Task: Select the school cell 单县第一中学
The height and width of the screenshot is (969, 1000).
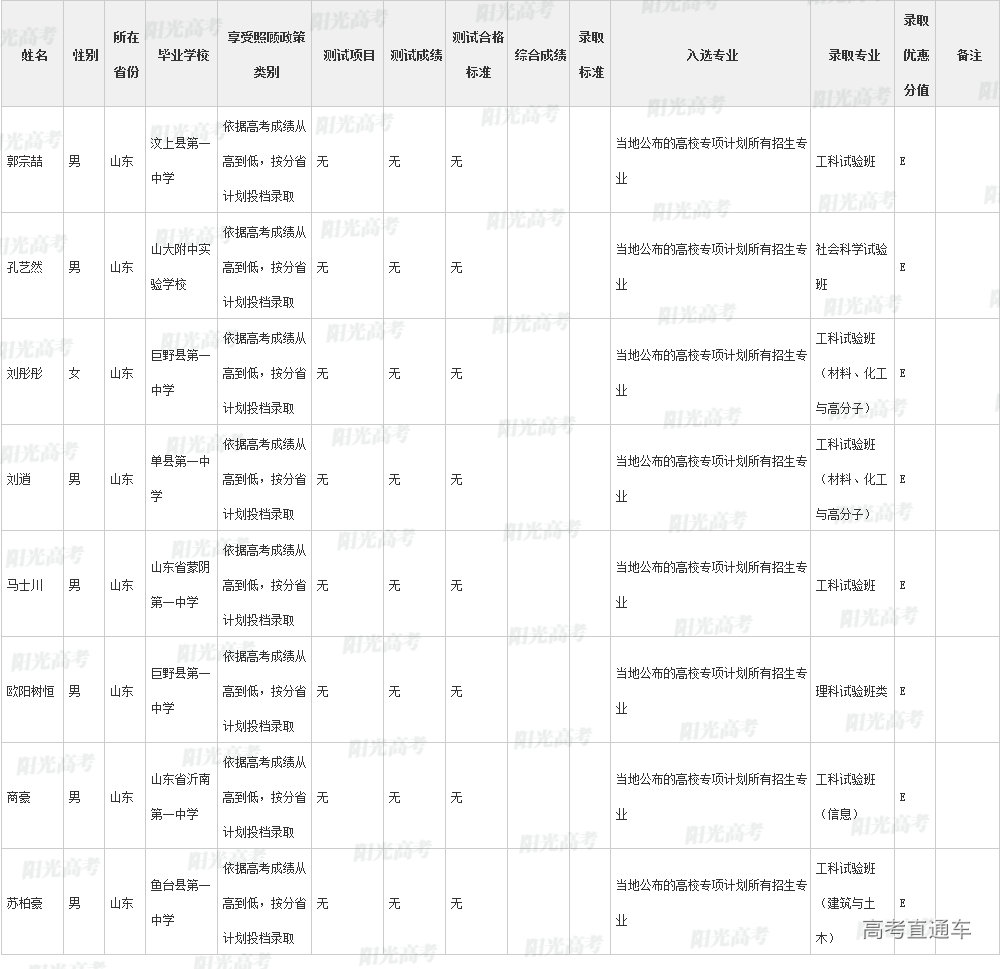Action: tap(181, 479)
